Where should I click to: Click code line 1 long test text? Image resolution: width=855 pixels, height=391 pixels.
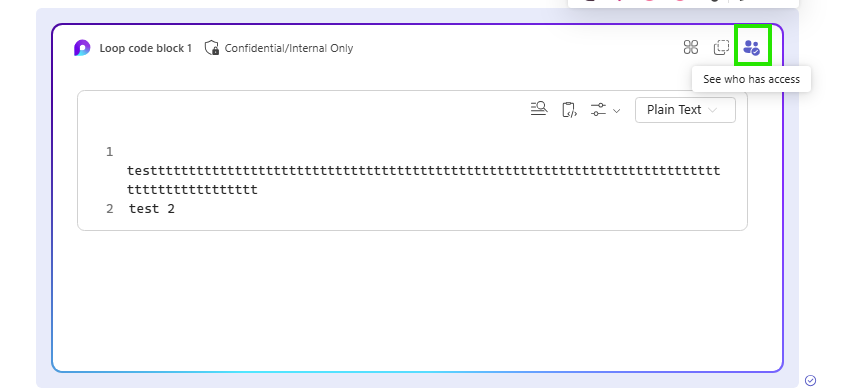pyautogui.click(x=424, y=171)
